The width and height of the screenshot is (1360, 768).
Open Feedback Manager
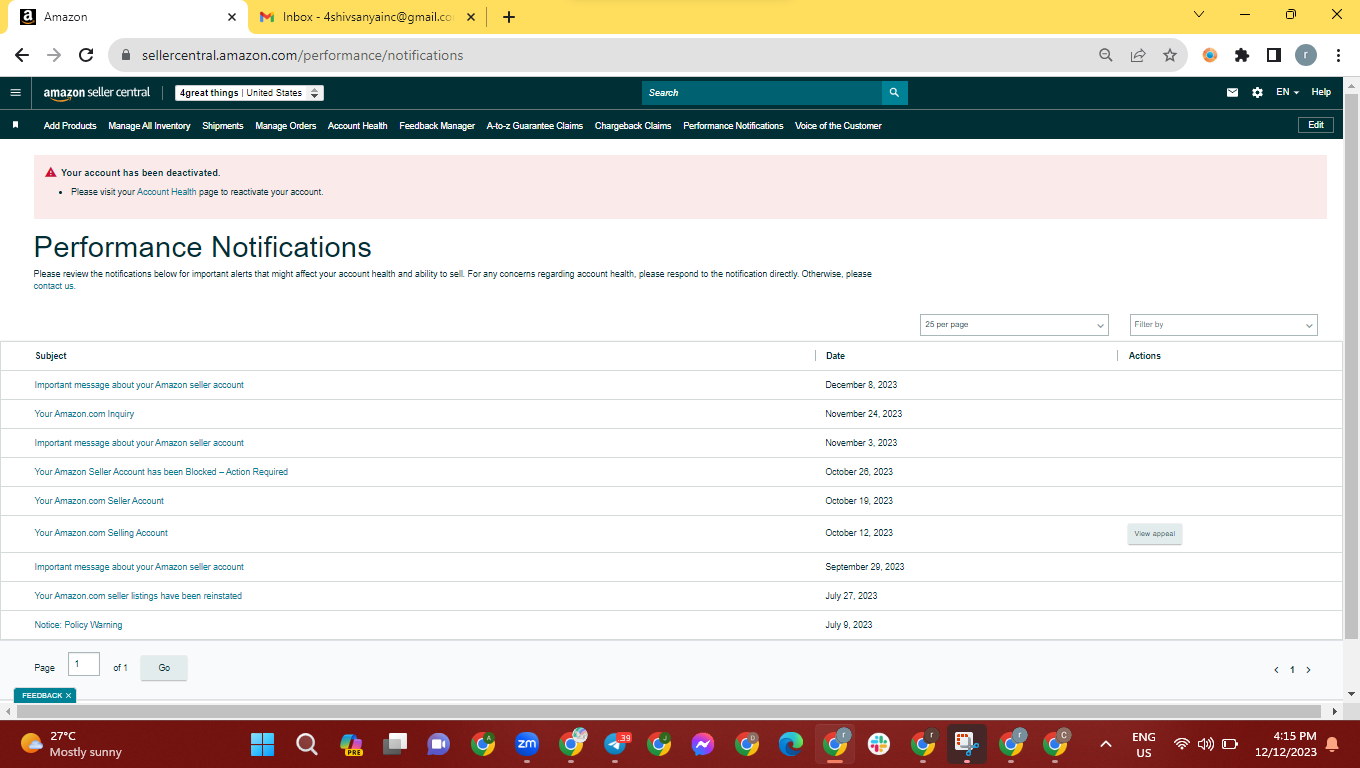tap(437, 126)
